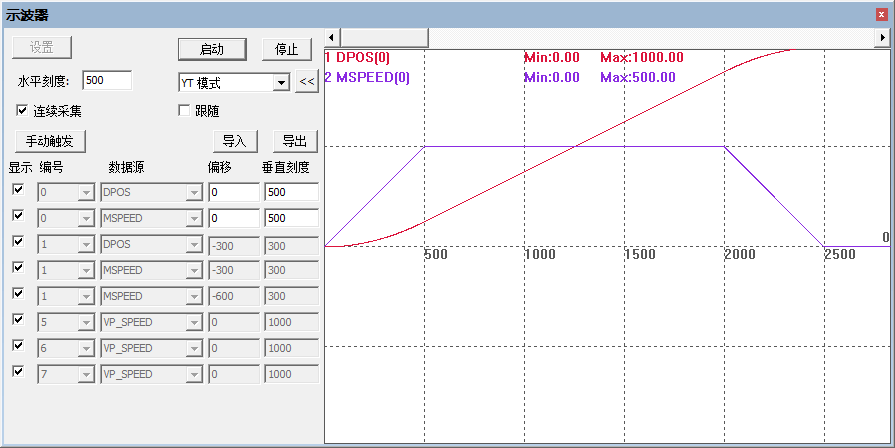Click the '2500' time axis label
The height and width of the screenshot is (448, 895).
click(840, 254)
